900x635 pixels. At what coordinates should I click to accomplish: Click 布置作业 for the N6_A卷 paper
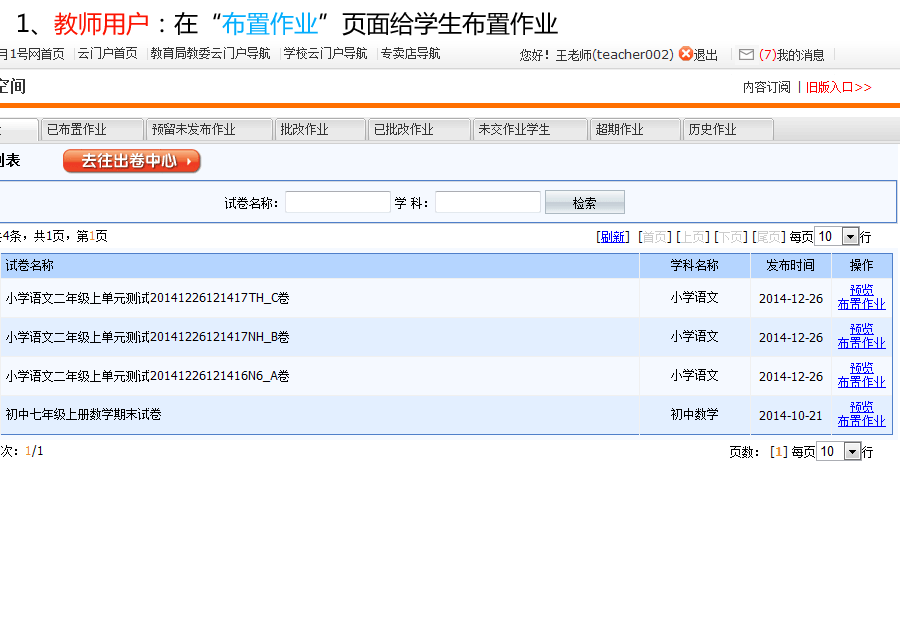(861, 382)
